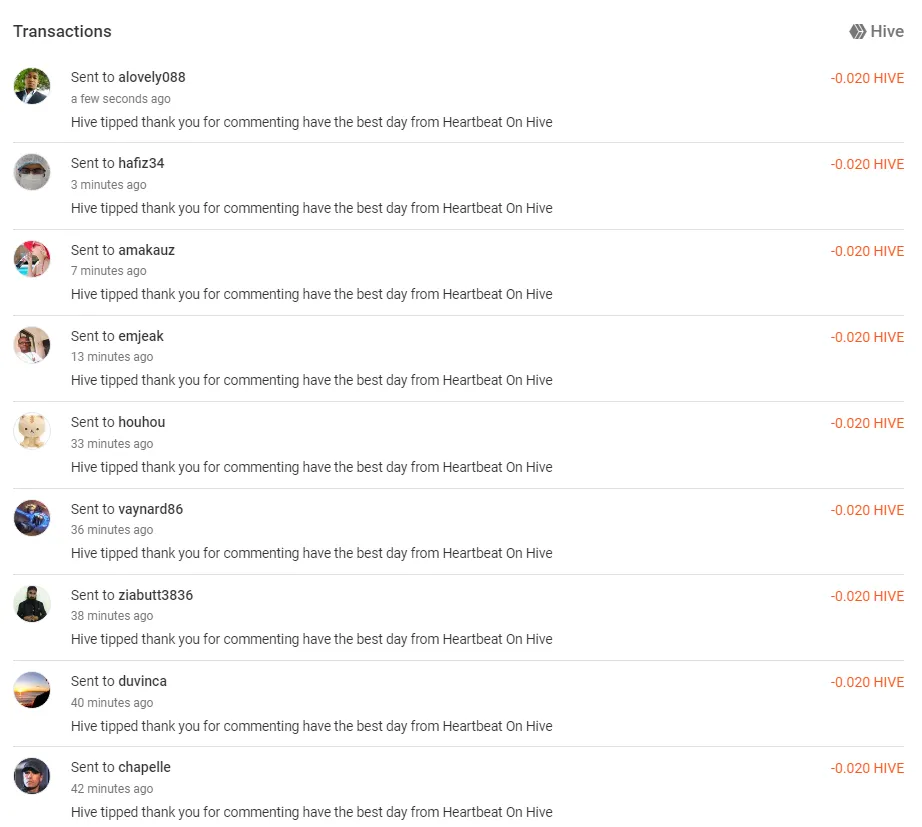
Task: Click -0.020 HIVE amount for ziabutt3836
Action: (x=867, y=596)
